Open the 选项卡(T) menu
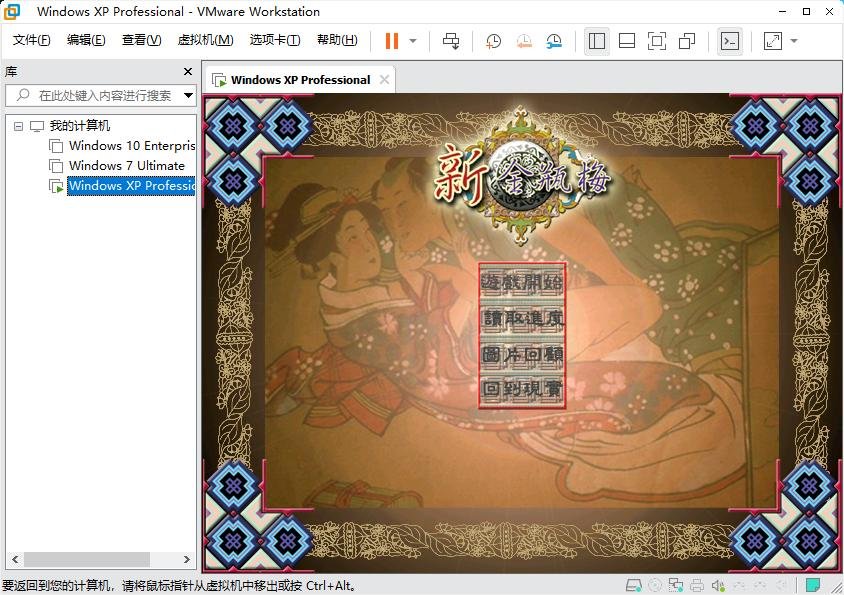The width and height of the screenshot is (844, 595). [275, 40]
